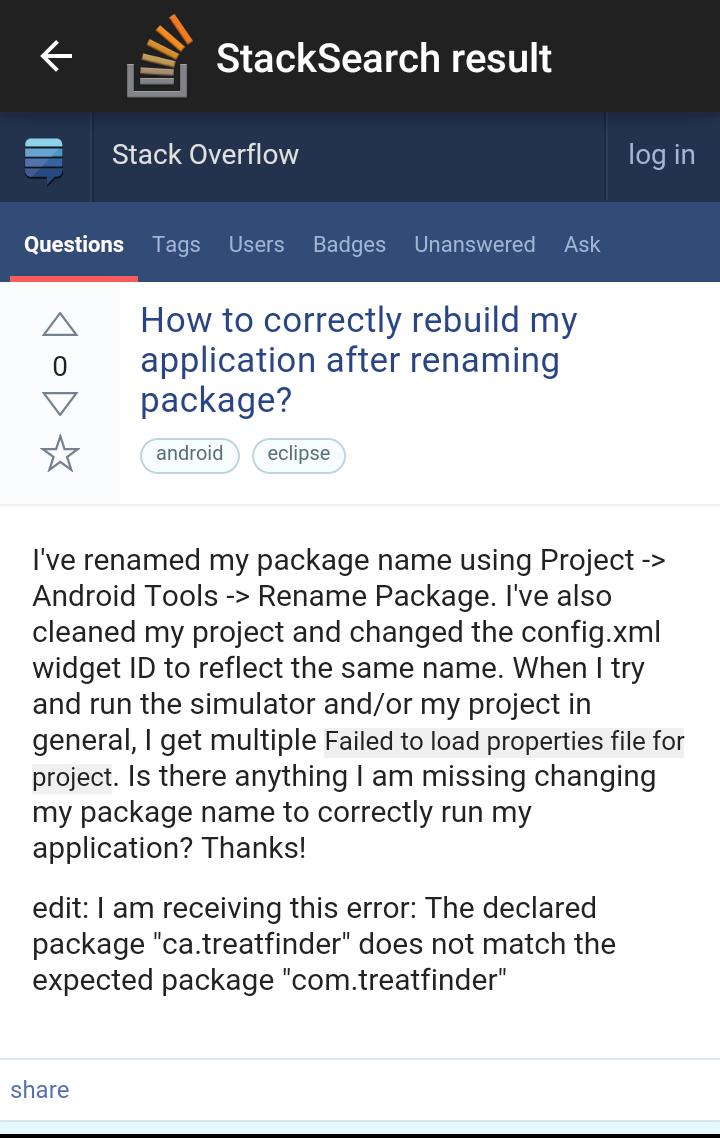Select the Questions tab

point(73,244)
